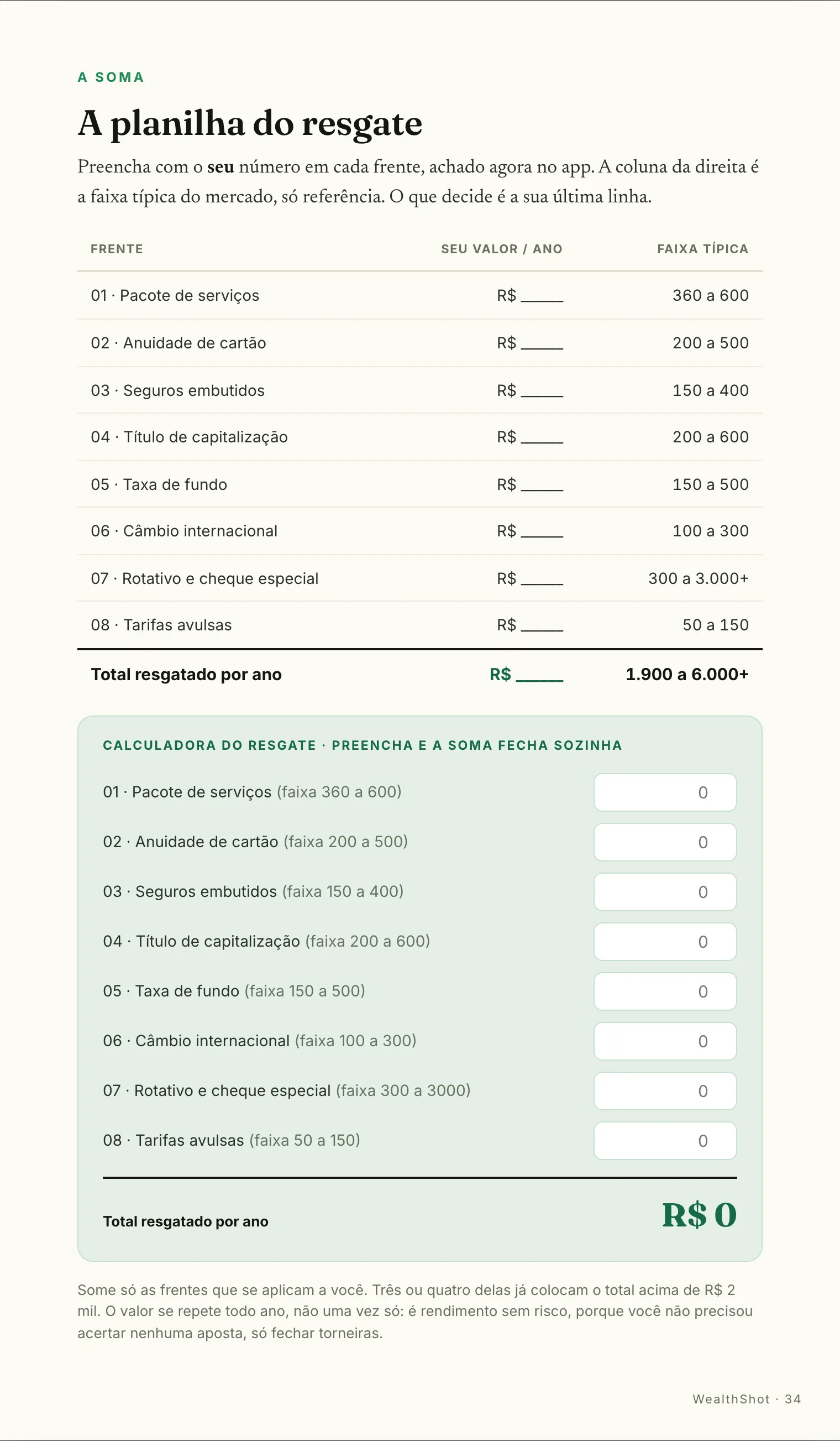840x1441 pixels.
Task: Click the WealthShot page number footer
Action: coord(746,1400)
